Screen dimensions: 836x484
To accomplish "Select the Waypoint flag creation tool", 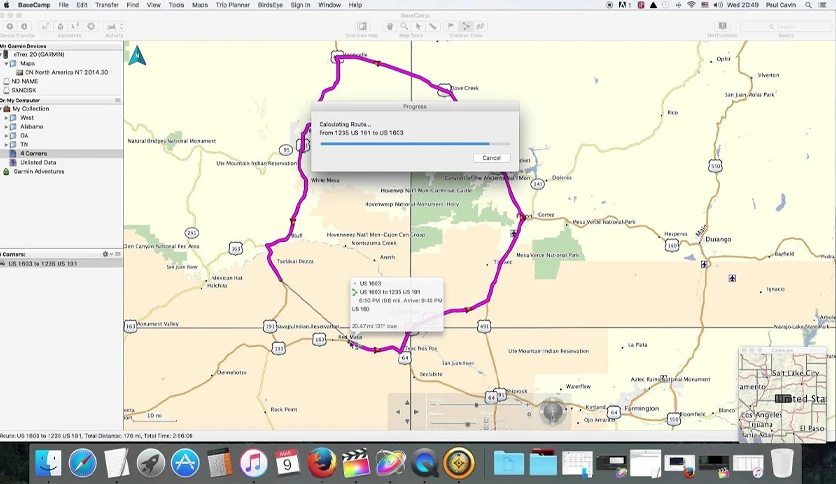I will click(451, 26).
